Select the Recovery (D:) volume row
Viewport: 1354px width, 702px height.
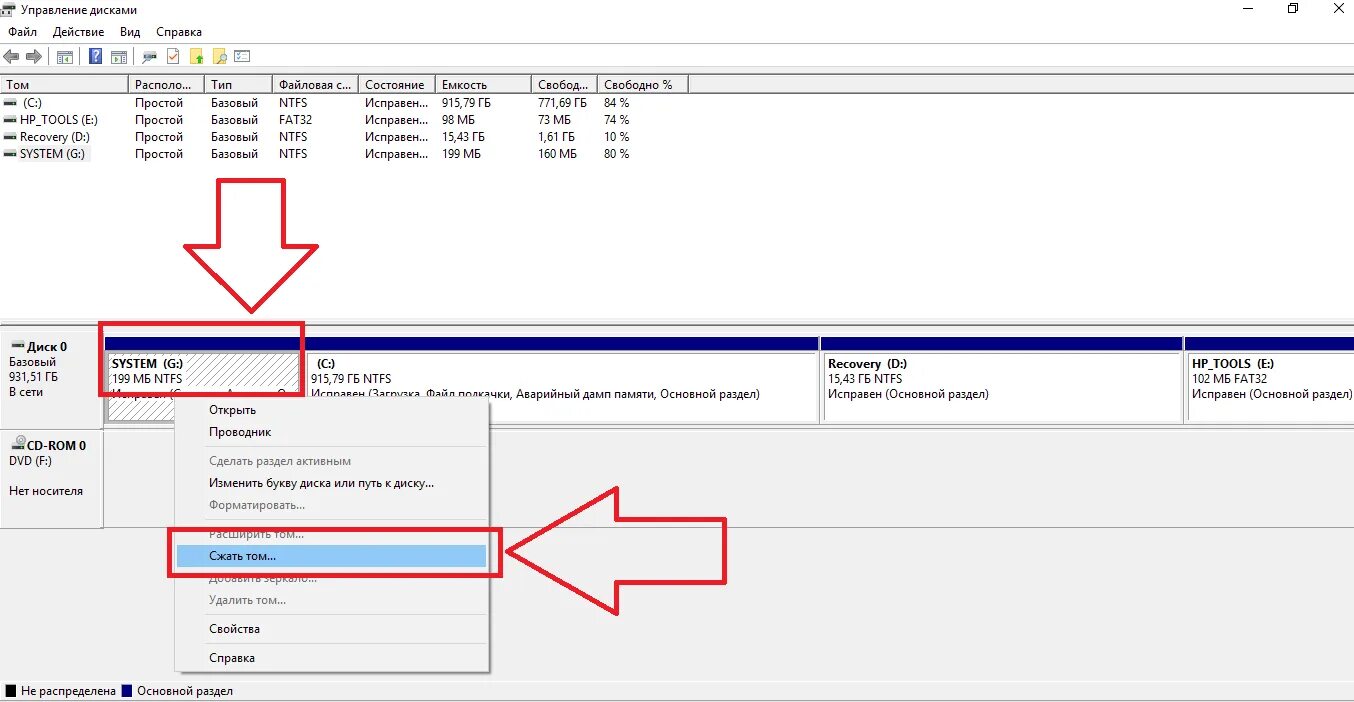pos(345,137)
